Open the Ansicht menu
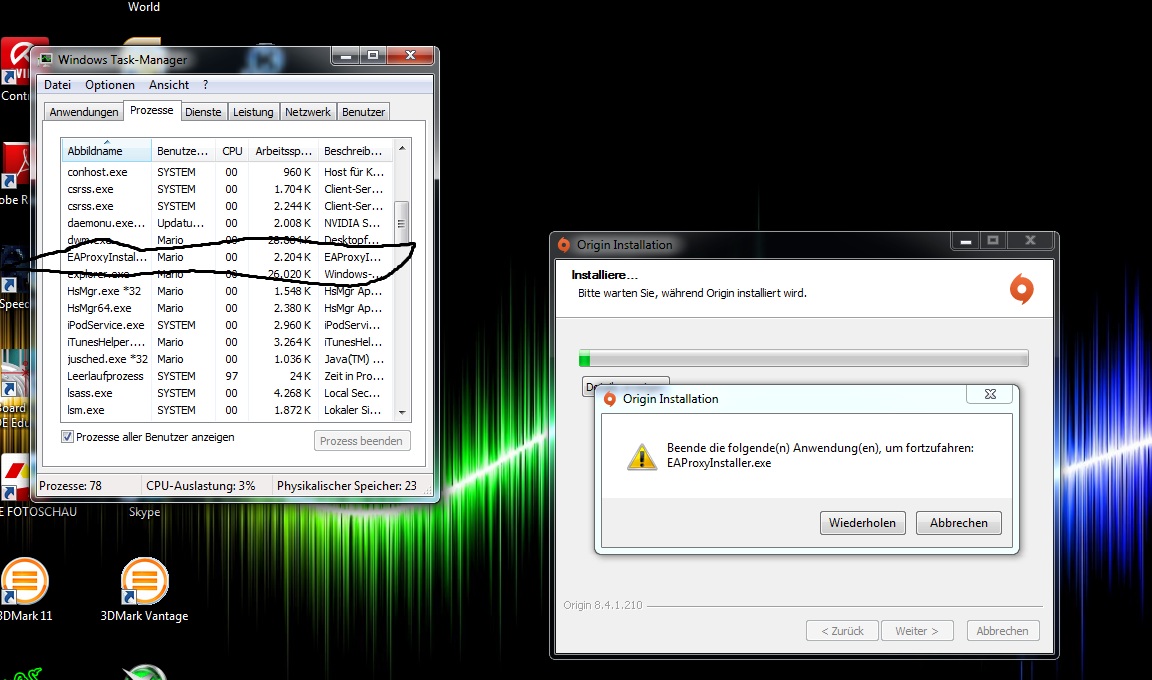Image resolution: width=1152 pixels, height=680 pixels. [x=169, y=84]
